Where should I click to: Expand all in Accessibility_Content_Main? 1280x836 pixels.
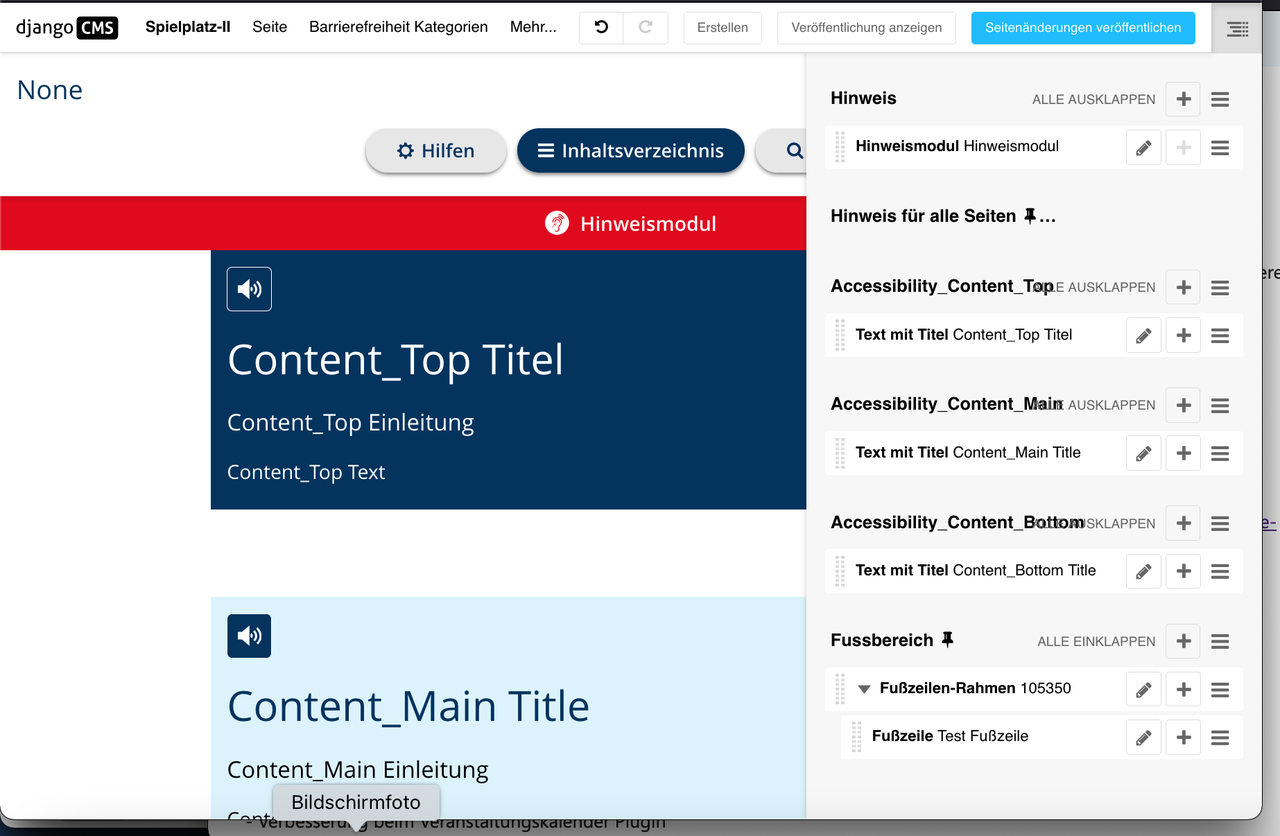(x=1094, y=405)
